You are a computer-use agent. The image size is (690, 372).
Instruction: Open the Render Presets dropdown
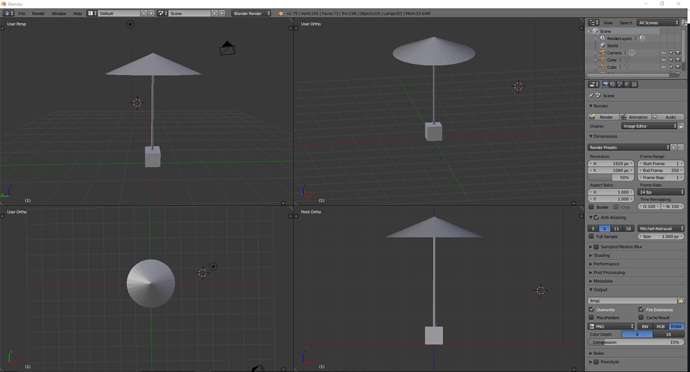629,147
